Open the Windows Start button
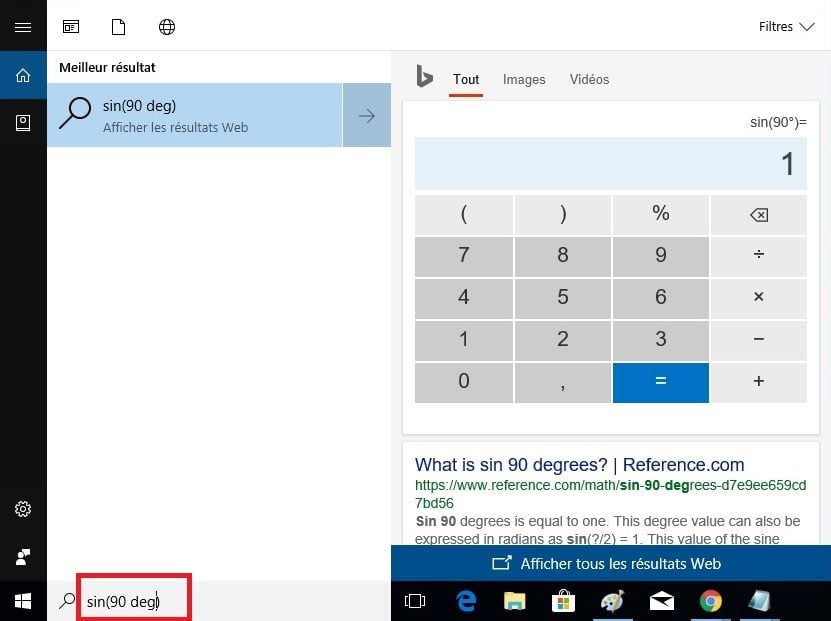The image size is (831, 621). click(23, 601)
